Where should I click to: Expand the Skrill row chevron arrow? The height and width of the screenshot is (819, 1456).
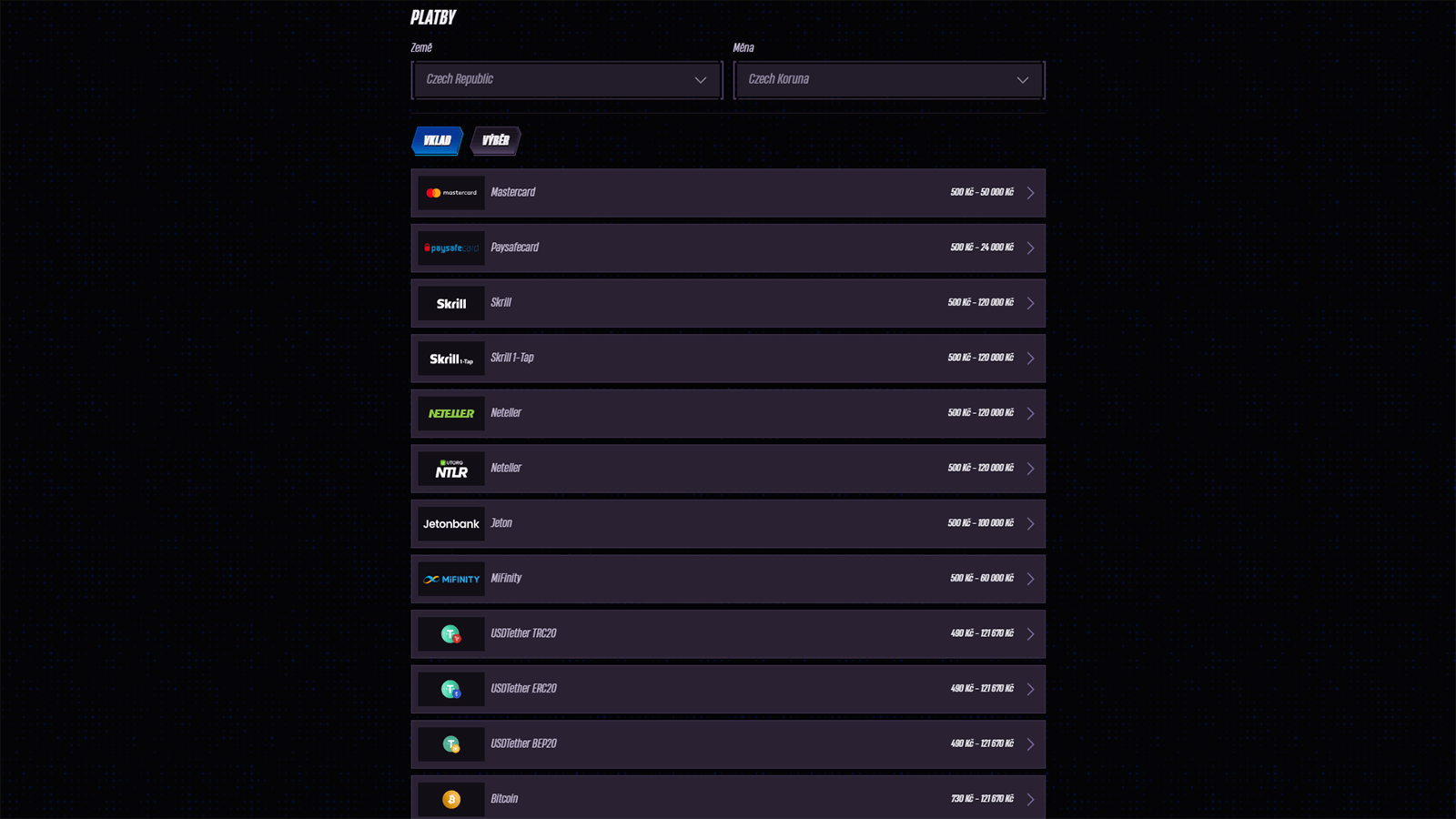[1030, 304]
